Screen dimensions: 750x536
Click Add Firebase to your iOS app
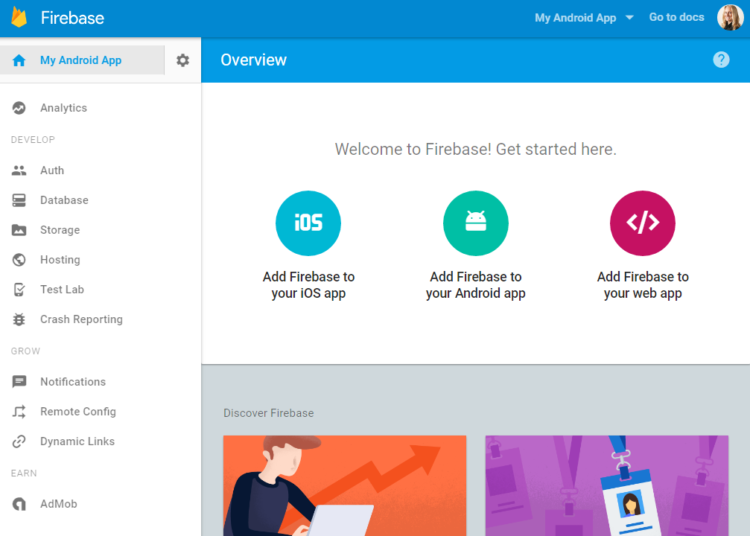pos(309,285)
